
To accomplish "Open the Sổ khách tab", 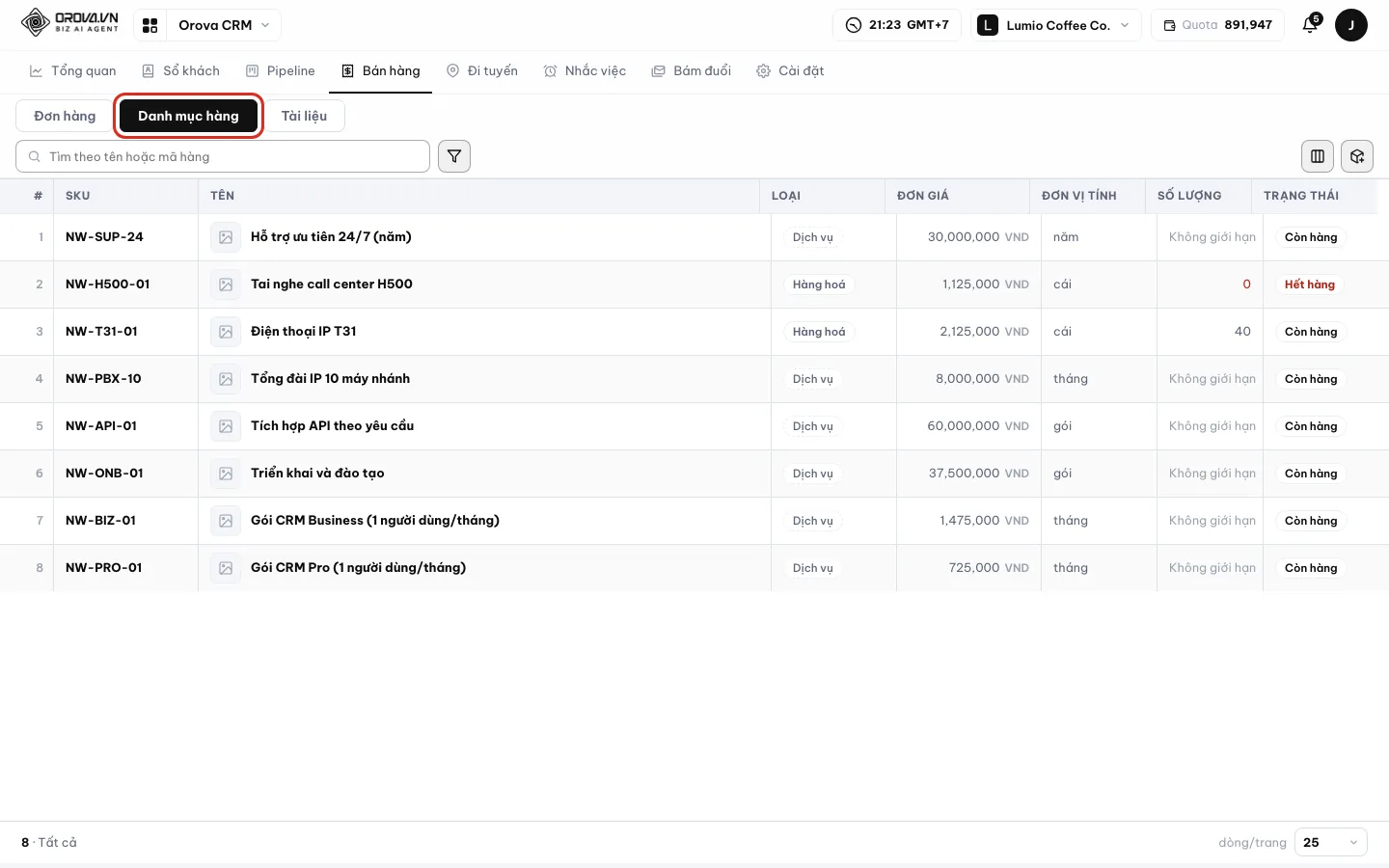I will pos(180,70).
